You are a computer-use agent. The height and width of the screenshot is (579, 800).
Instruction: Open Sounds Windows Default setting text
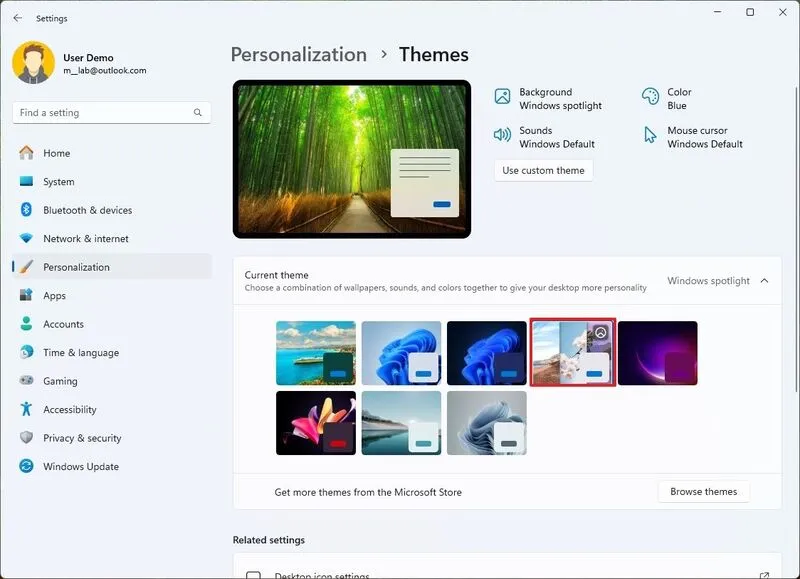(557, 137)
